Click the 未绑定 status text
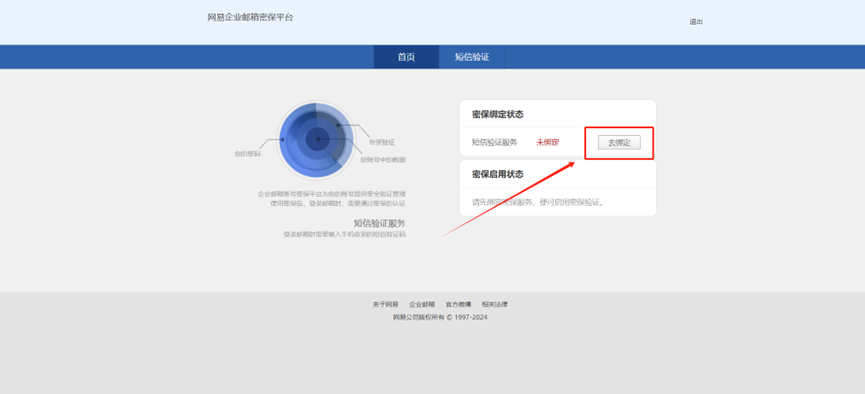Viewport: 865px width, 394px height. tap(547, 142)
